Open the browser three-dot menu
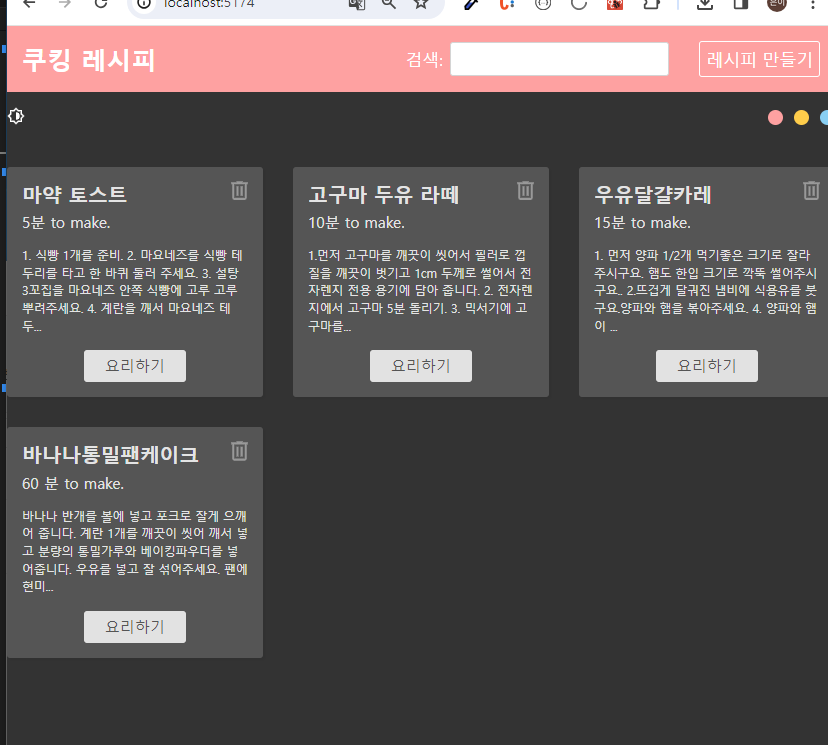The image size is (828, 745). (813, 4)
